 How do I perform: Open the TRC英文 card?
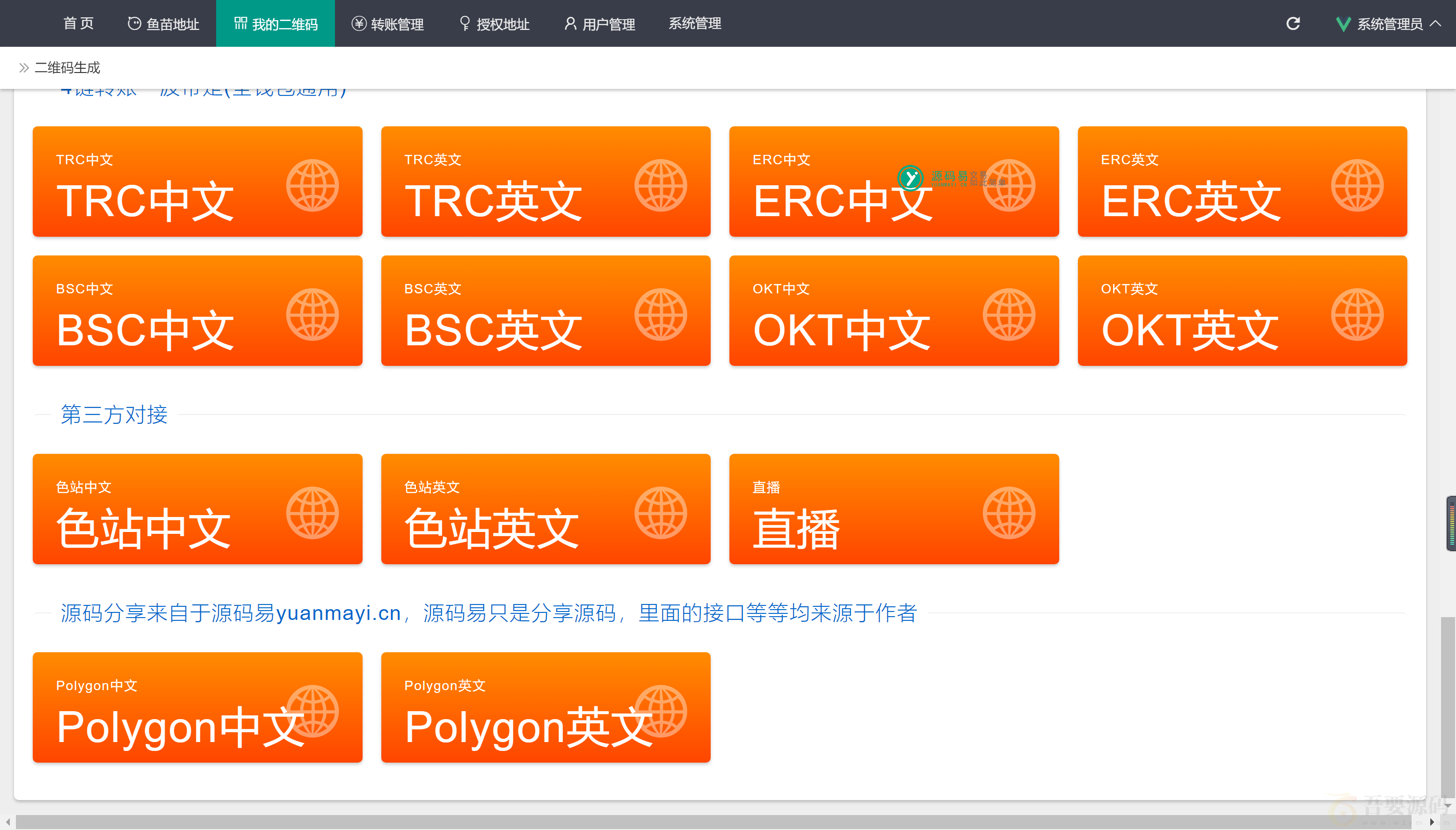pos(546,181)
